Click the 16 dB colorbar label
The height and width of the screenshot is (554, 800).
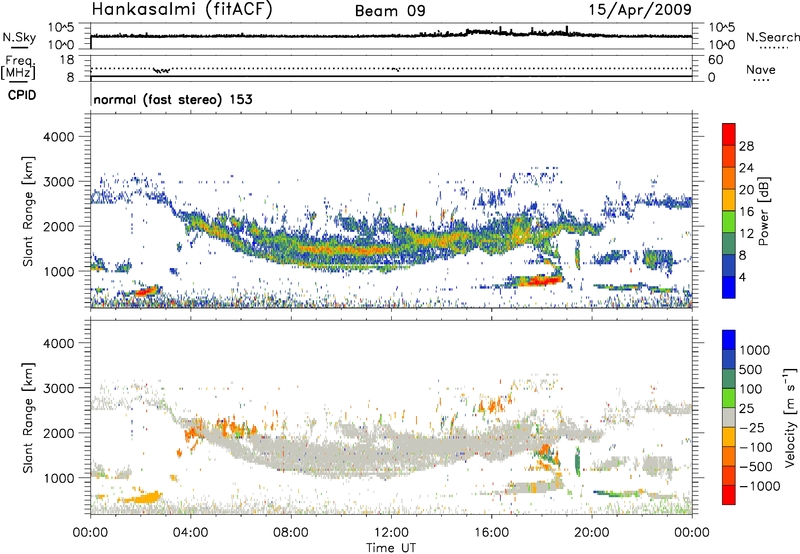pyautogui.click(x=746, y=212)
